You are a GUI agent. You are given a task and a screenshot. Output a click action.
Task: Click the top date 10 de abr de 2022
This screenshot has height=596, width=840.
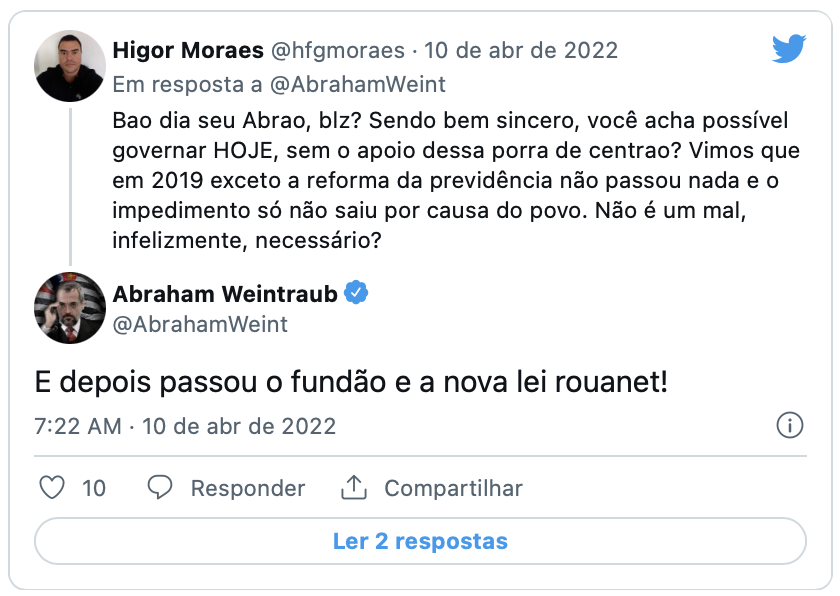(x=522, y=50)
